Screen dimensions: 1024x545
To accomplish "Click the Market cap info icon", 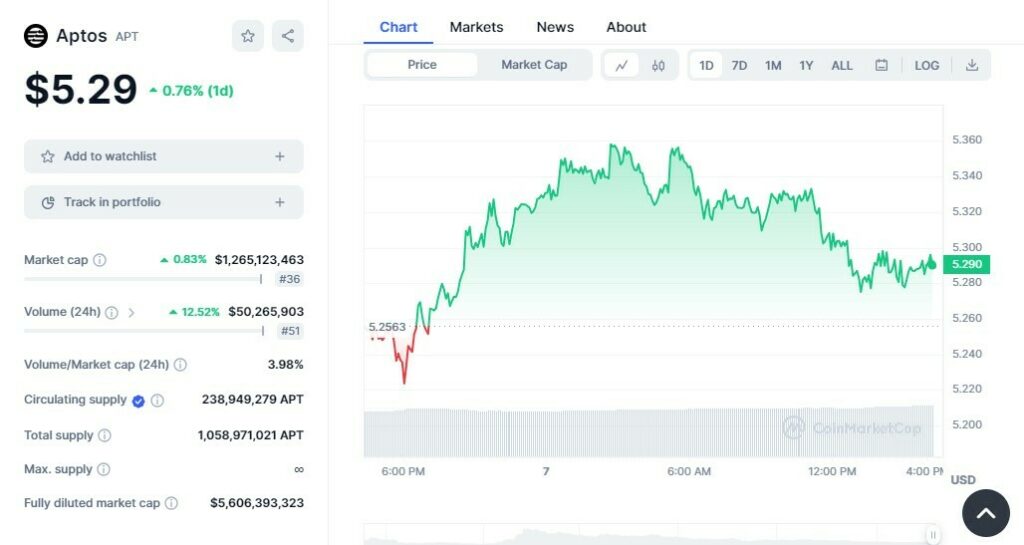I will coord(100,260).
